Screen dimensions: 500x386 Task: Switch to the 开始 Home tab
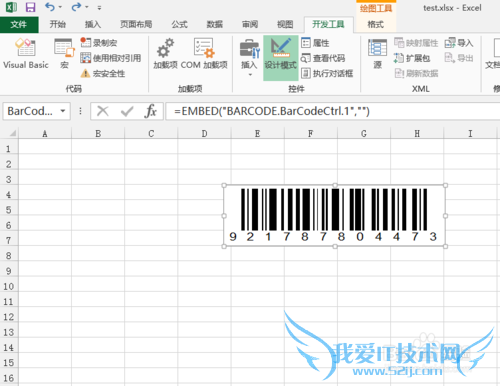coord(58,24)
